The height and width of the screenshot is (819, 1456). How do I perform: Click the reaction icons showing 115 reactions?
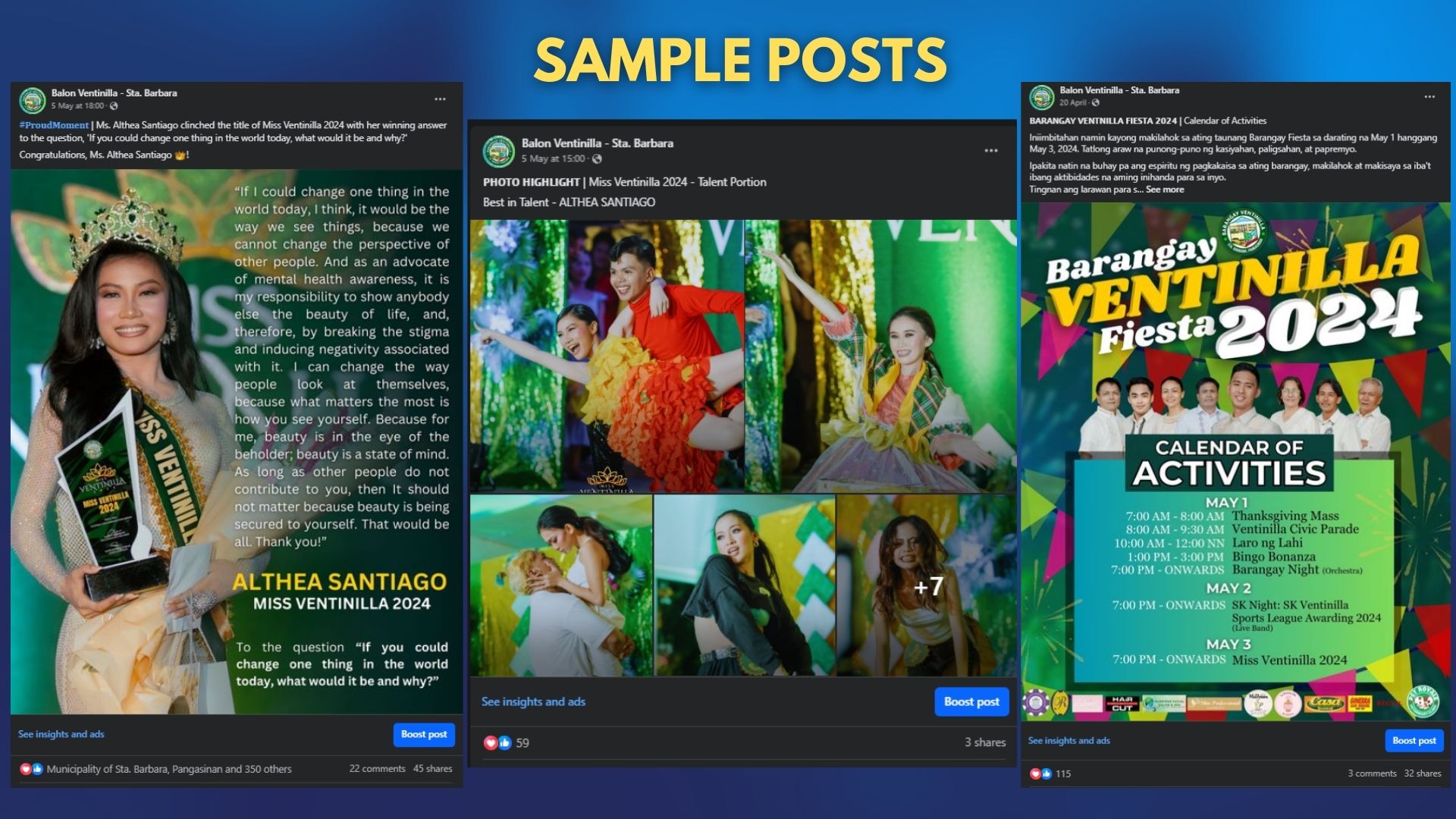pos(1041,773)
